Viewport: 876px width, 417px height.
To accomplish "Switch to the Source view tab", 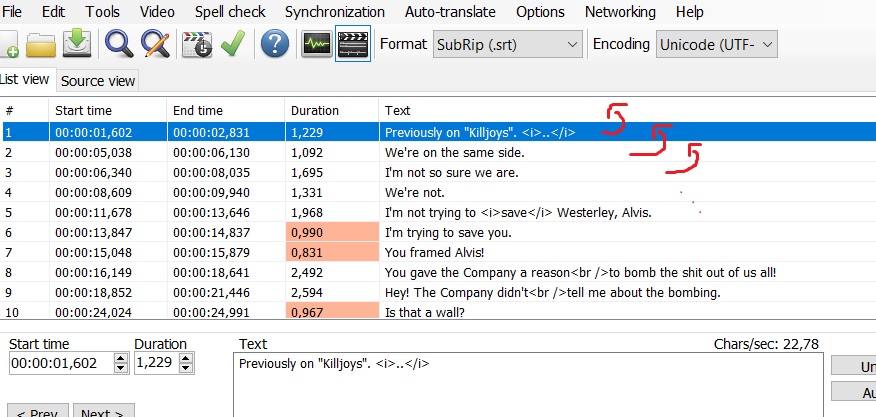I will coord(98,80).
